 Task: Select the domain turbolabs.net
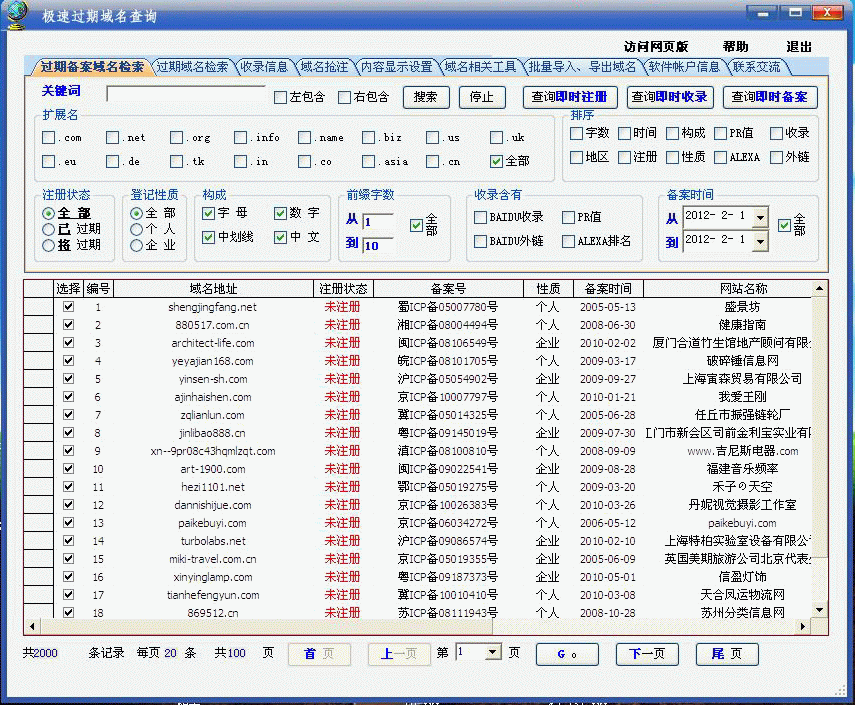coord(213,541)
